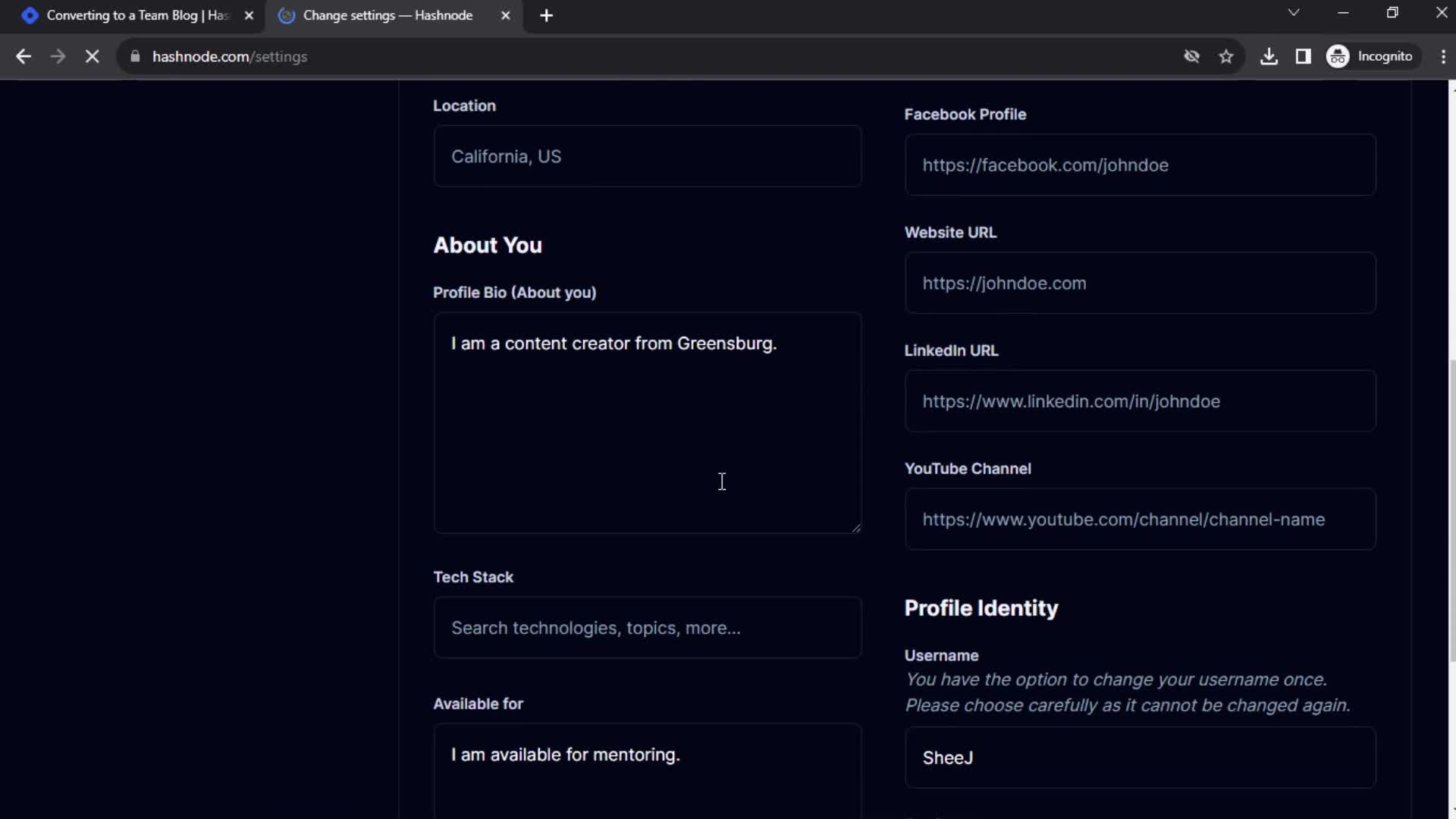Open a new tab with the plus icon

tap(546, 15)
